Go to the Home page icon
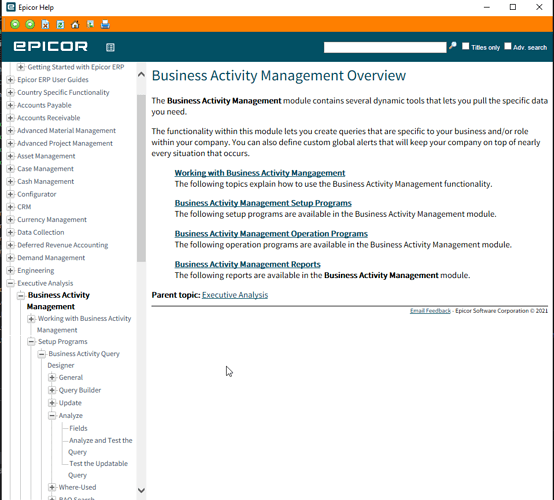 click(x=75, y=24)
